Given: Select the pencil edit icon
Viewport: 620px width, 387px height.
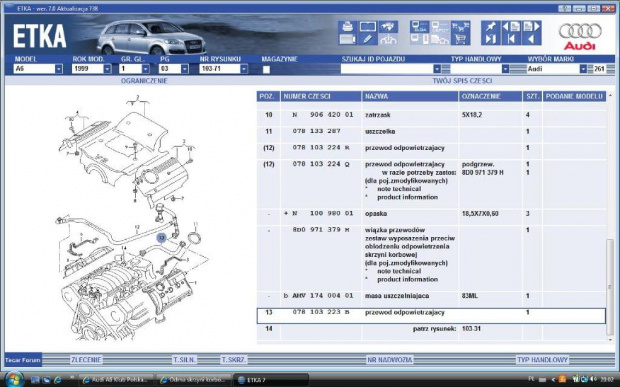Looking at the screenshot, I should 368,39.
